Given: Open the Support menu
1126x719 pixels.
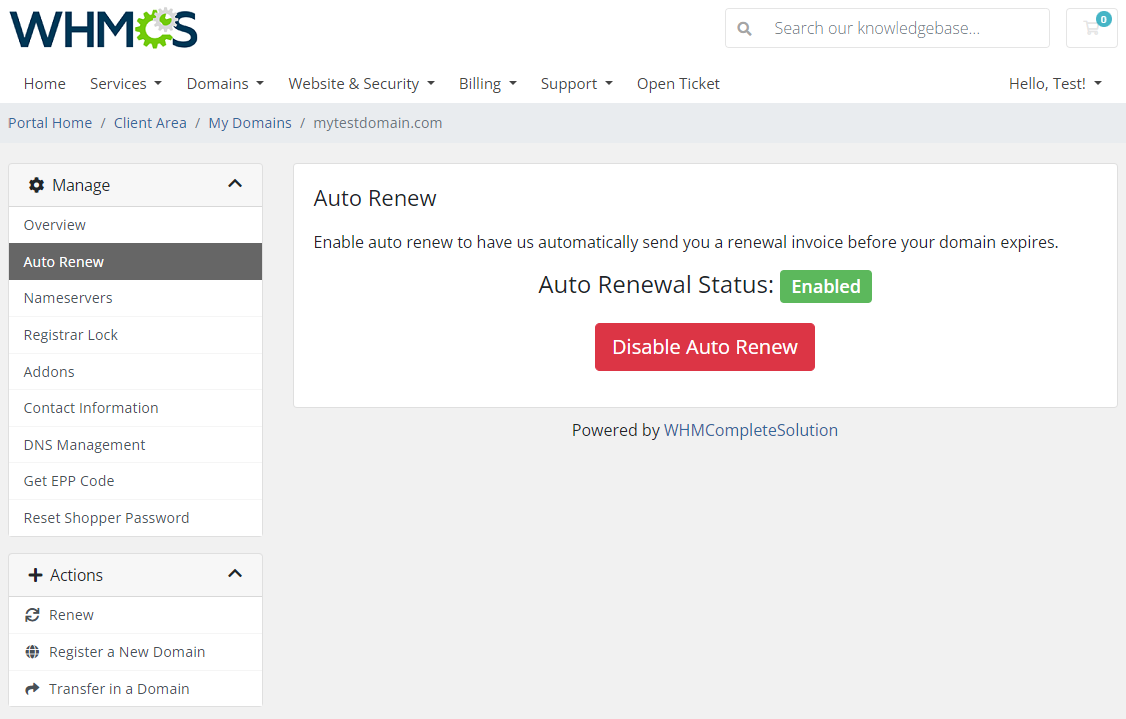Looking at the screenshot, I should pos(576,83).
